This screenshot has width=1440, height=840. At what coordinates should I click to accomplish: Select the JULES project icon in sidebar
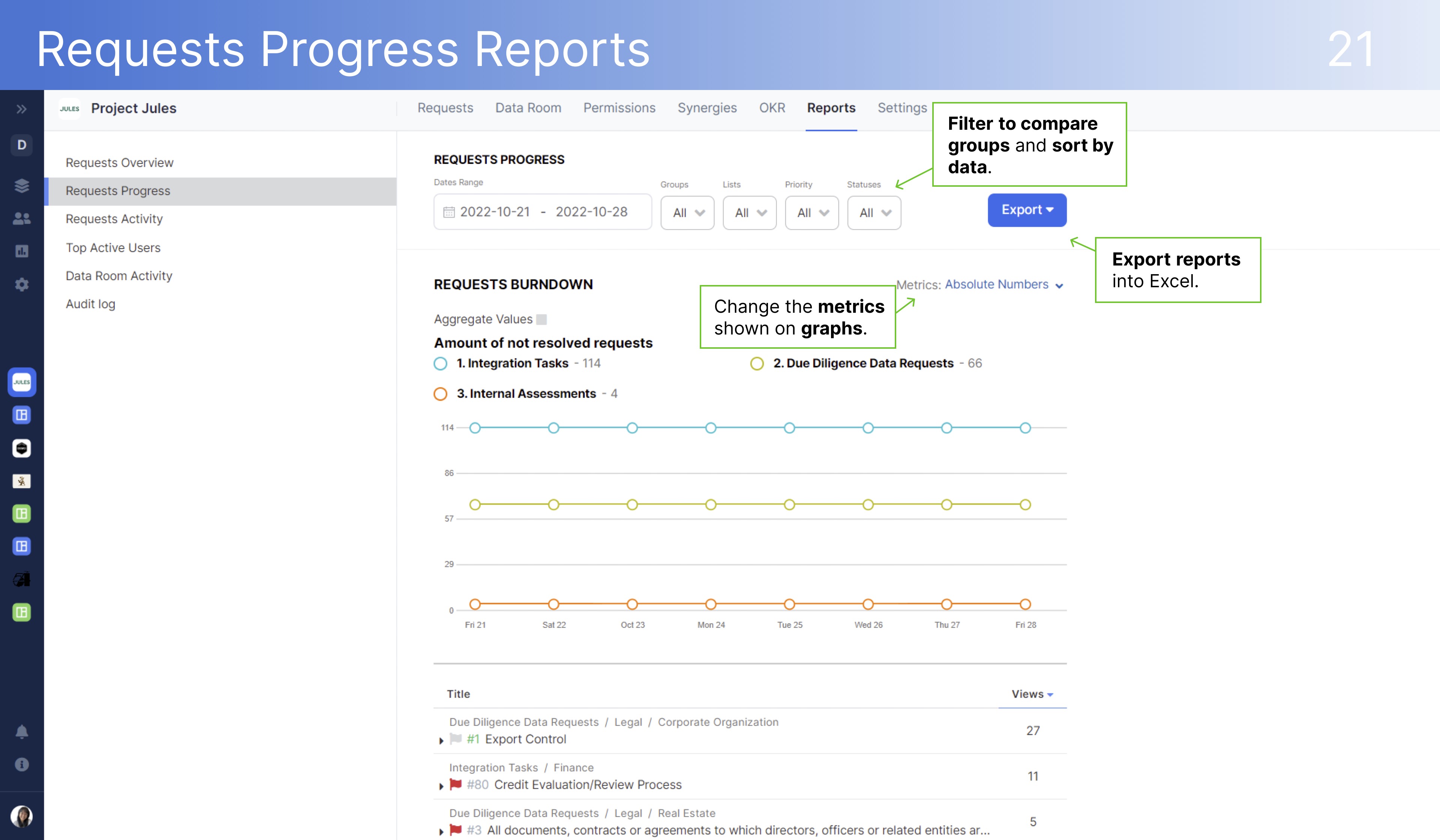click(x=21, y=382)
